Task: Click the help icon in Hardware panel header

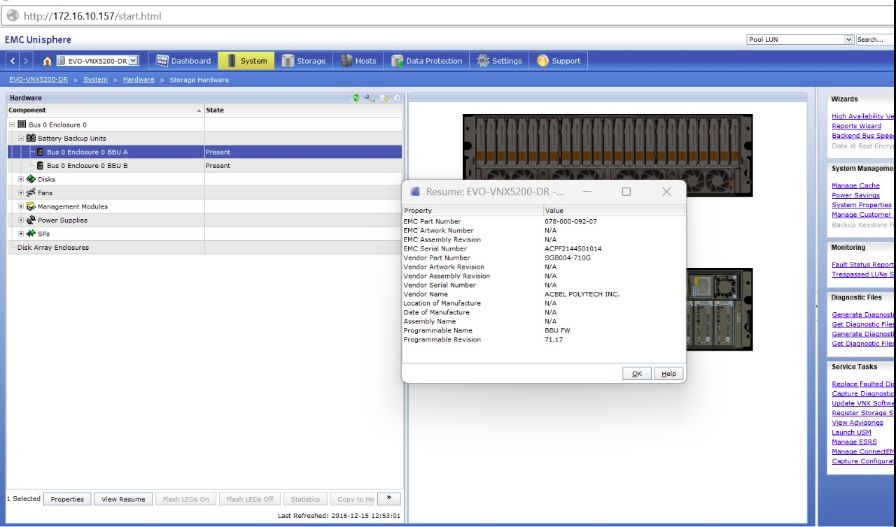Action: [397, 98]
